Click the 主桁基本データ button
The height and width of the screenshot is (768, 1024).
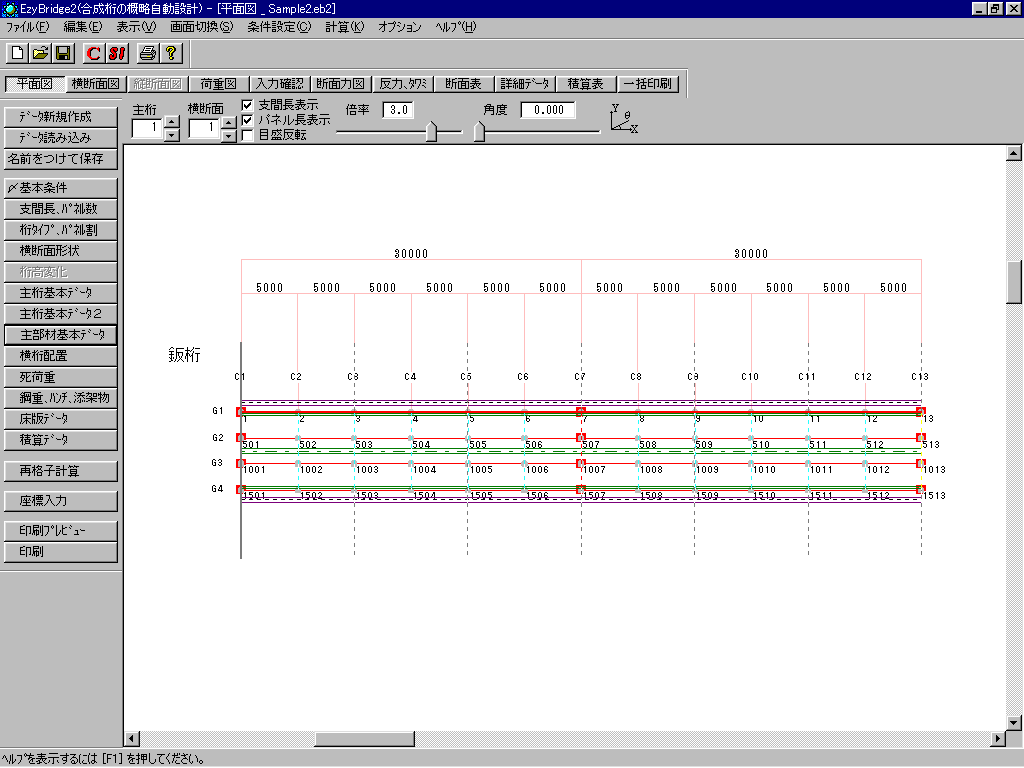tap(61, 293)
